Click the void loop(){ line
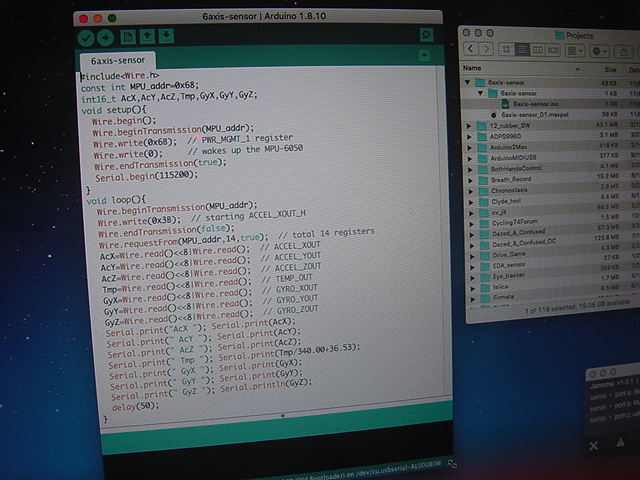 coord(116,200)
